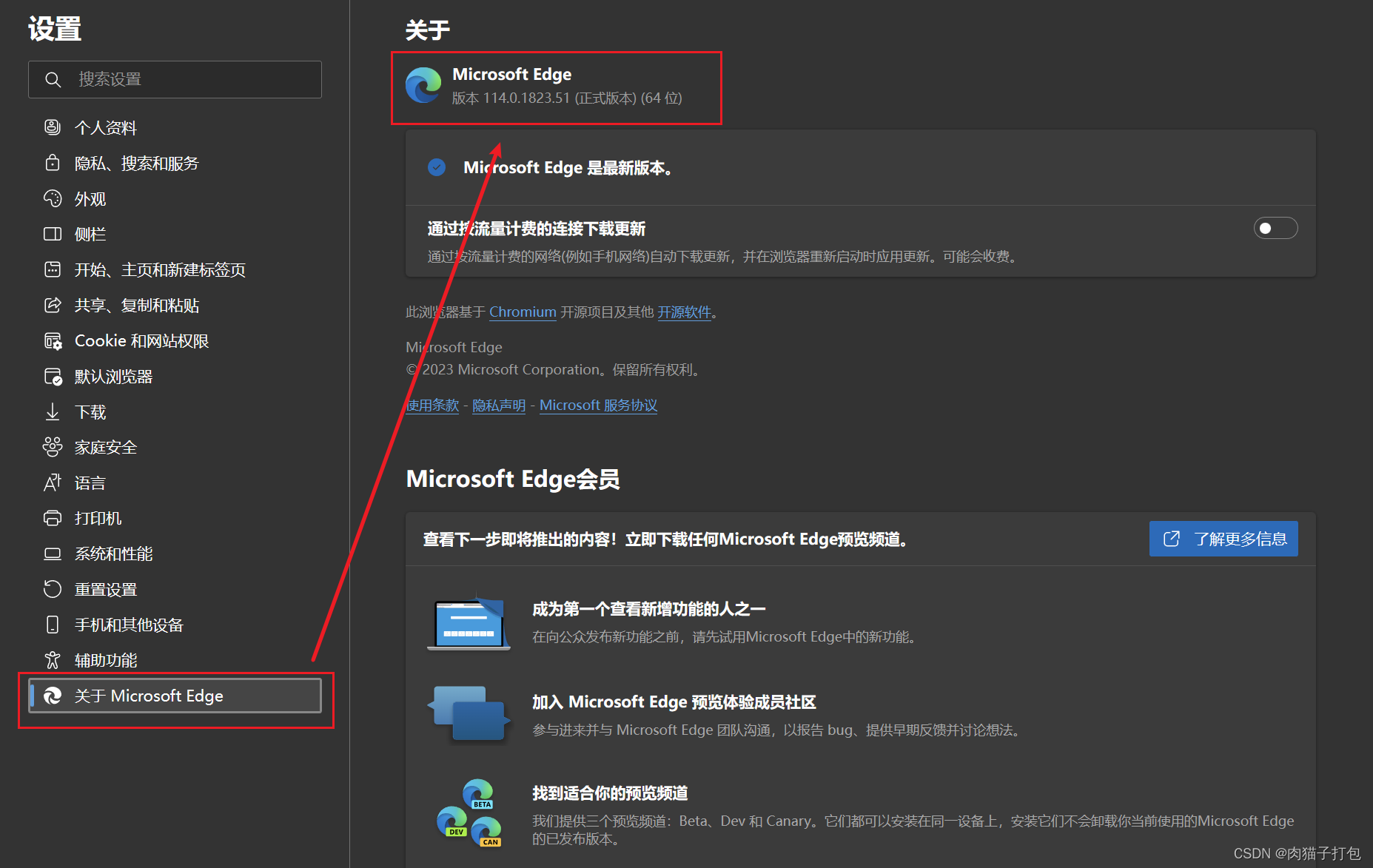Click heading 加入 Microsoft Edge 预览体验成员社区
The image size is (1373, 868).
(x=674, y=702)
